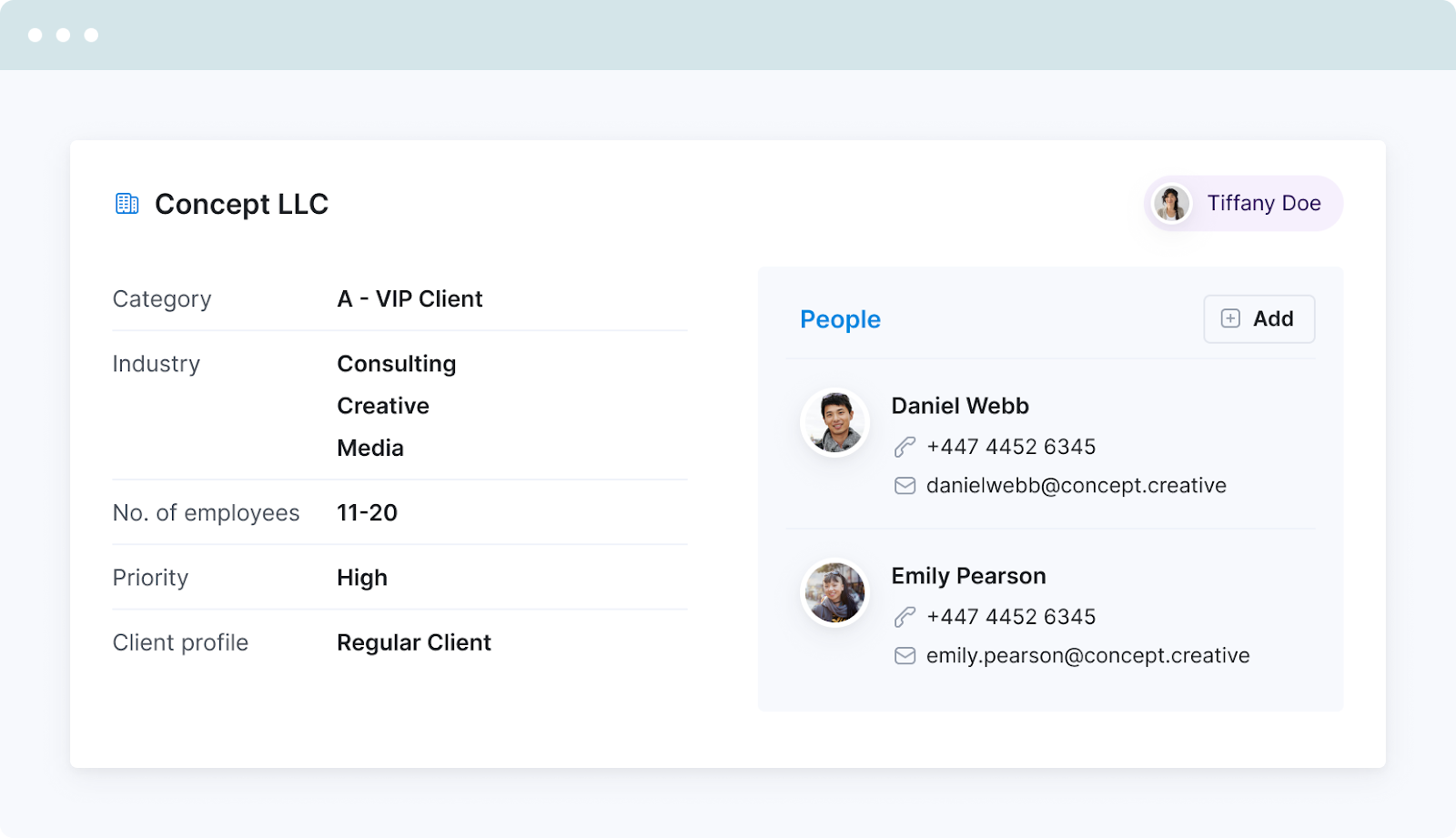Click the plus icon in Add button

tap(1230, 318)
